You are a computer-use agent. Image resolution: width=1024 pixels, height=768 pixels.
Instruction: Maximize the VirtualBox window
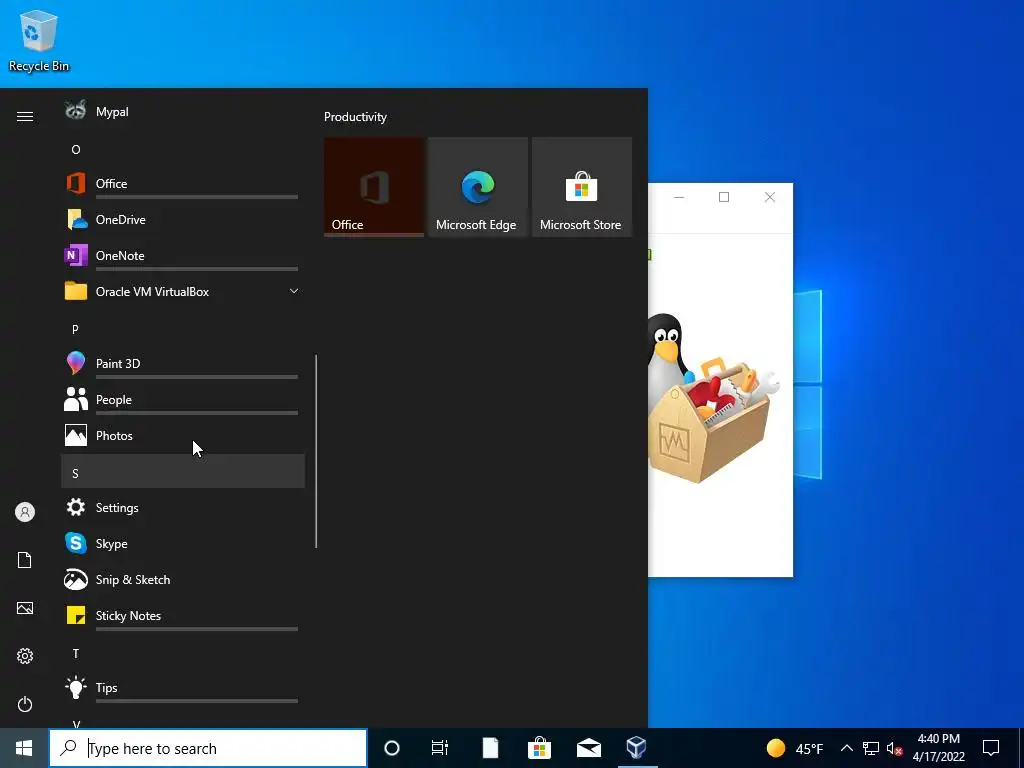pos(724,197)
